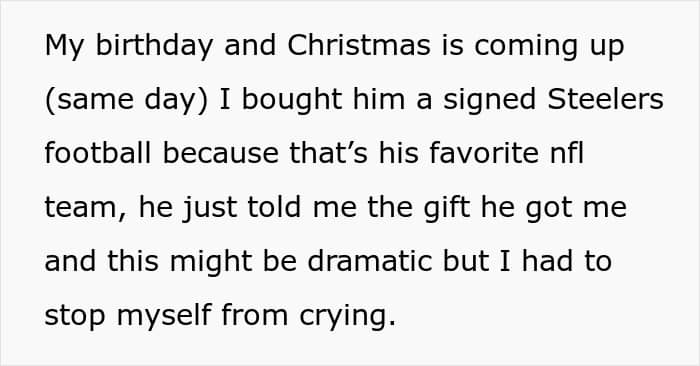This screenshot has width=700, height=366.
Task: Click the word "Steelers" in second line
Action: tap(605, 99)
